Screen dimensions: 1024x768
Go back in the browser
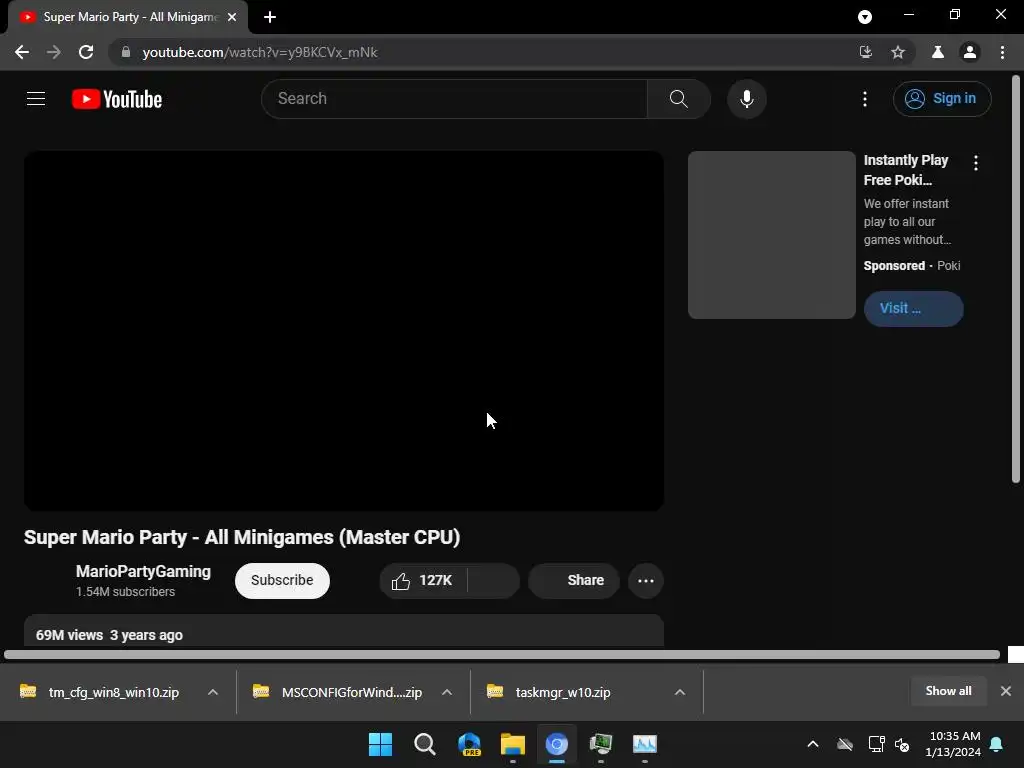coord(22,52)
